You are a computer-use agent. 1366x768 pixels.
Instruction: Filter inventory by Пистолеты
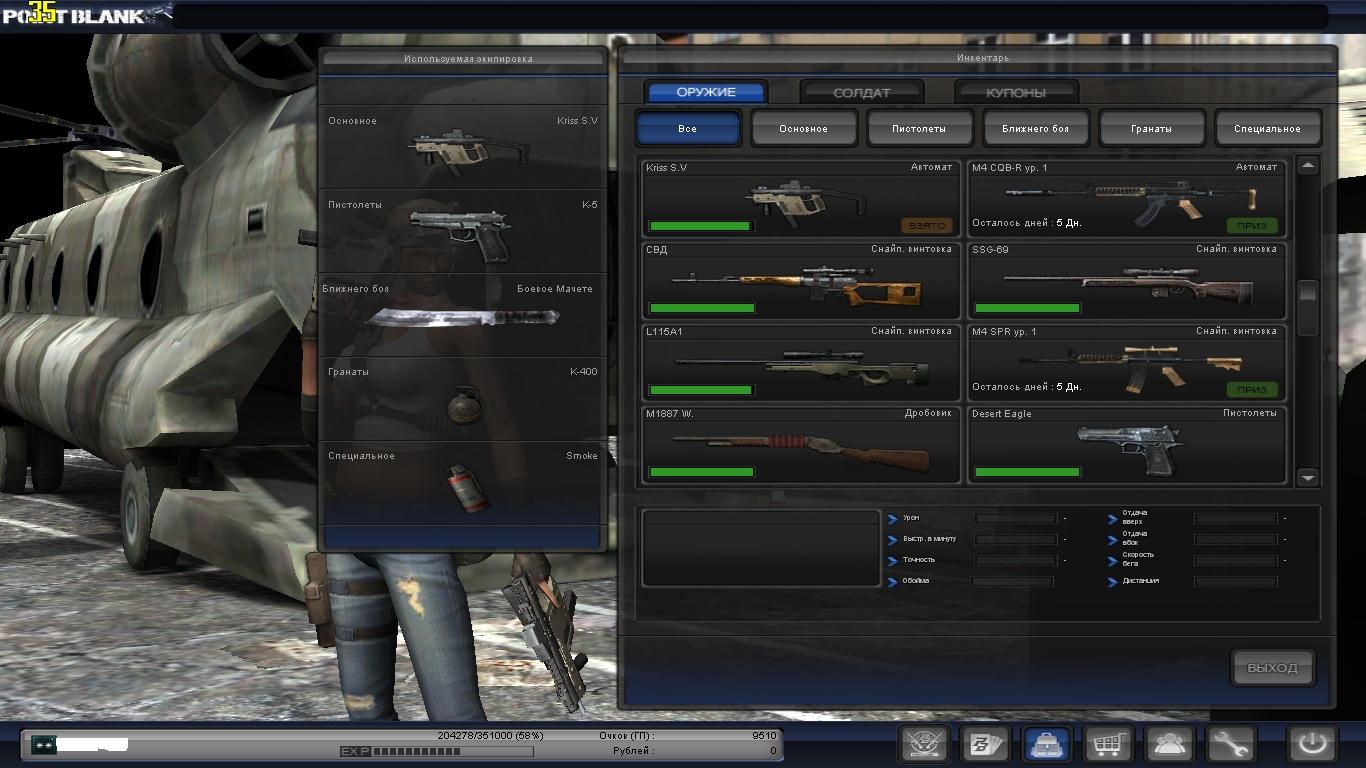(x=920, y=129)
